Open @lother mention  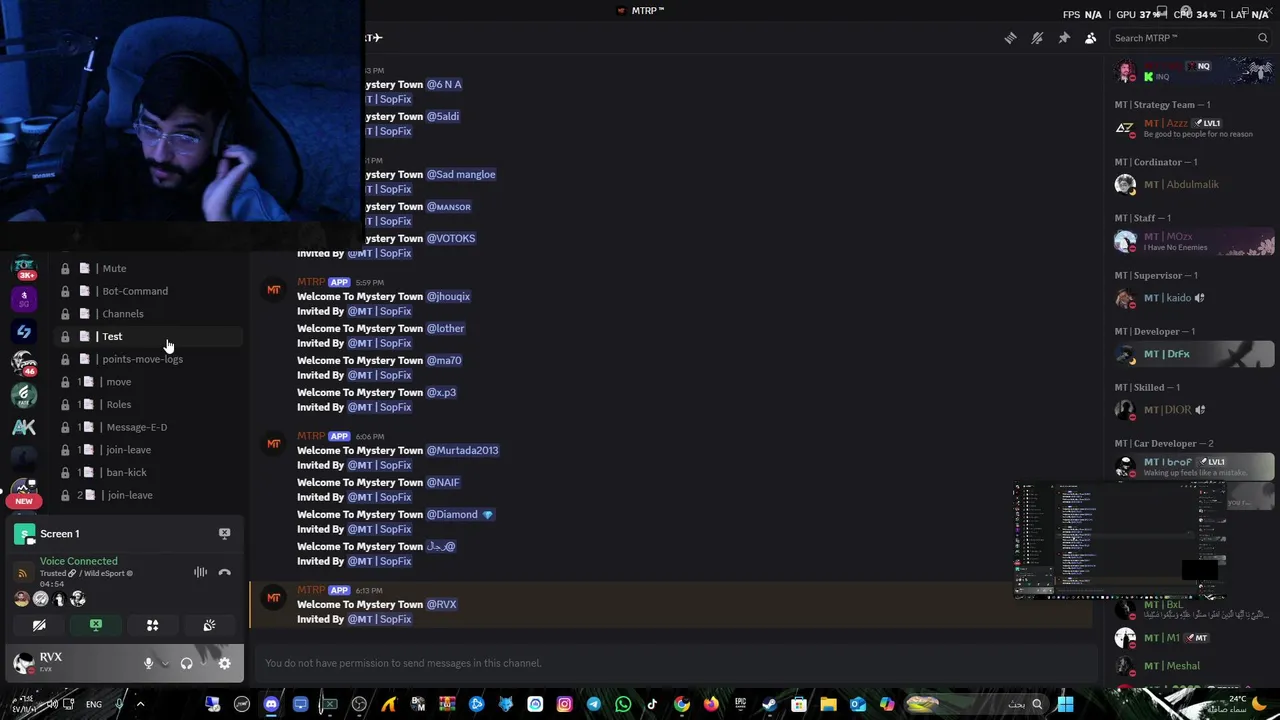point(445,328)
